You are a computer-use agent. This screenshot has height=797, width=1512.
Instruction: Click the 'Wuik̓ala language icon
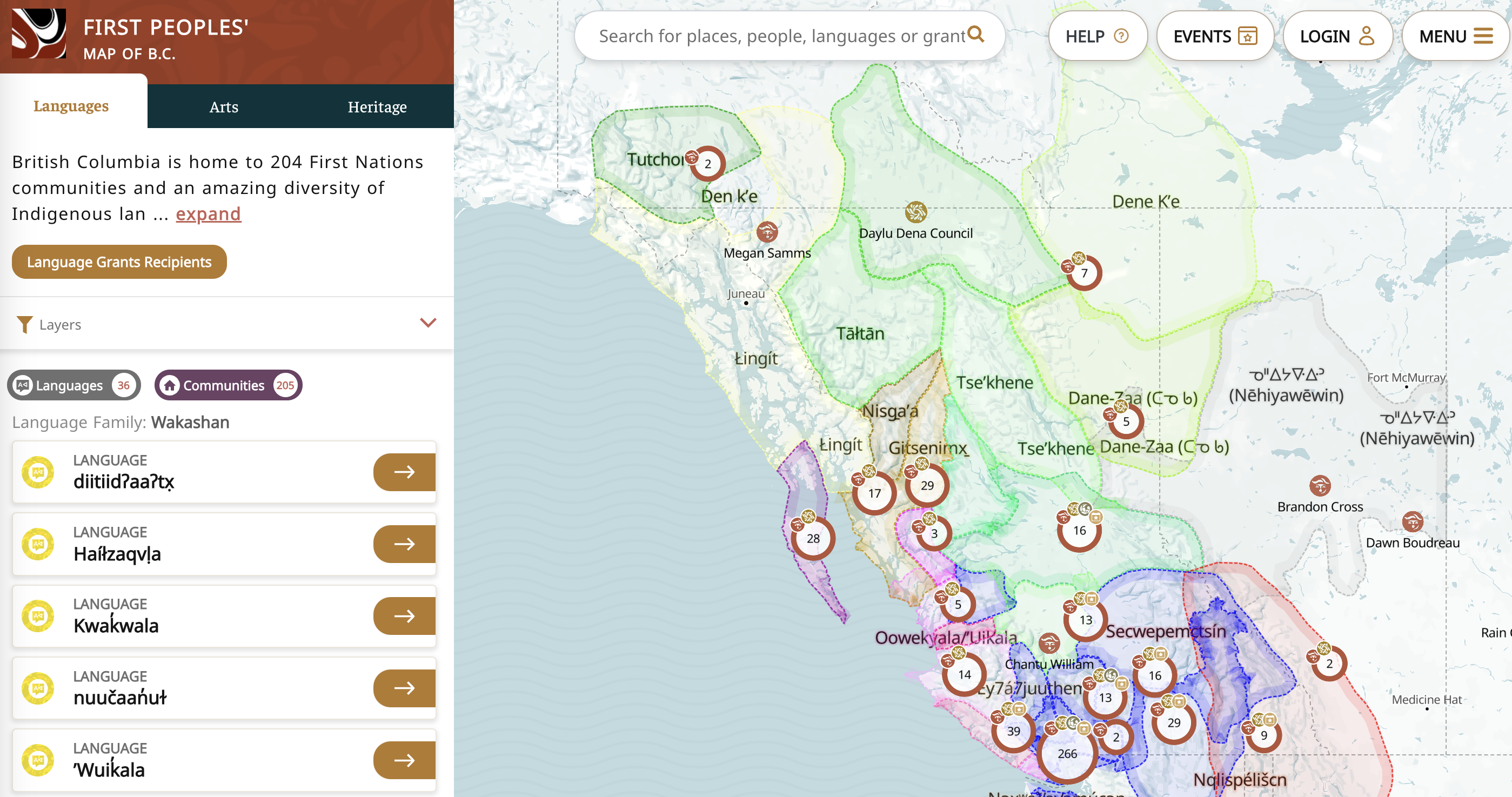(38, 760)
